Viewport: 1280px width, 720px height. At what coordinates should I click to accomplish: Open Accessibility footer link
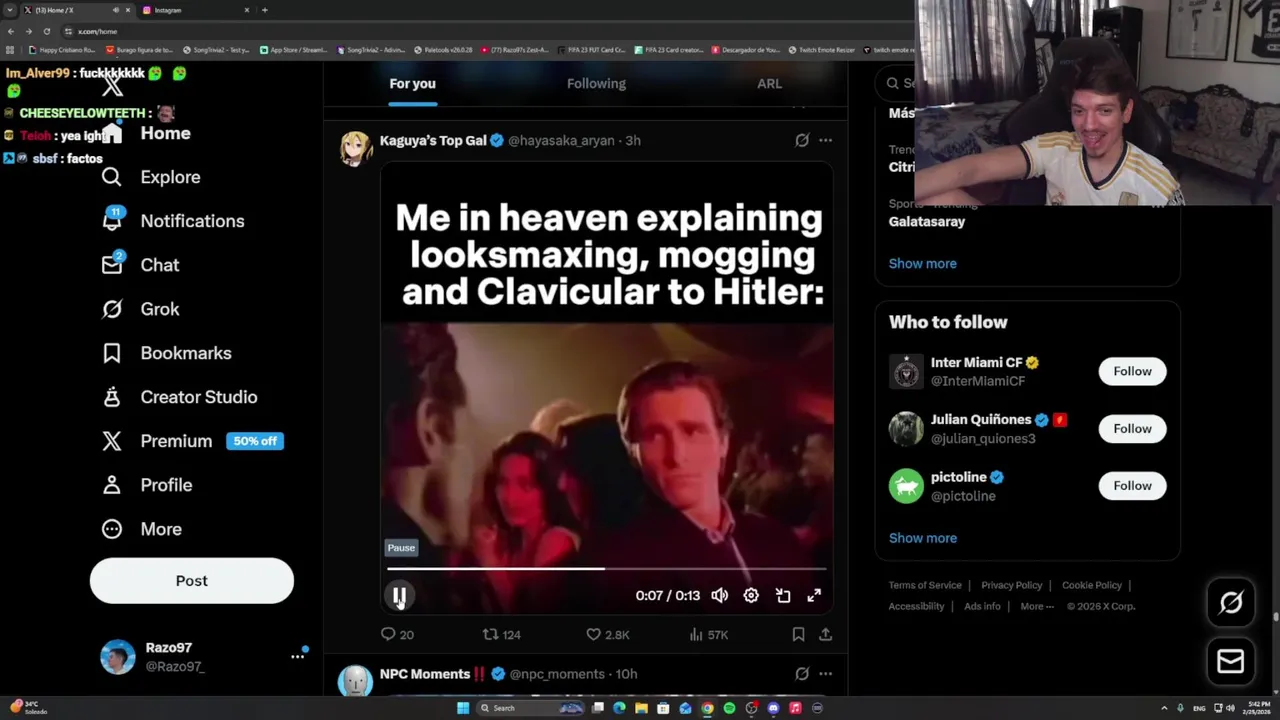916,606
